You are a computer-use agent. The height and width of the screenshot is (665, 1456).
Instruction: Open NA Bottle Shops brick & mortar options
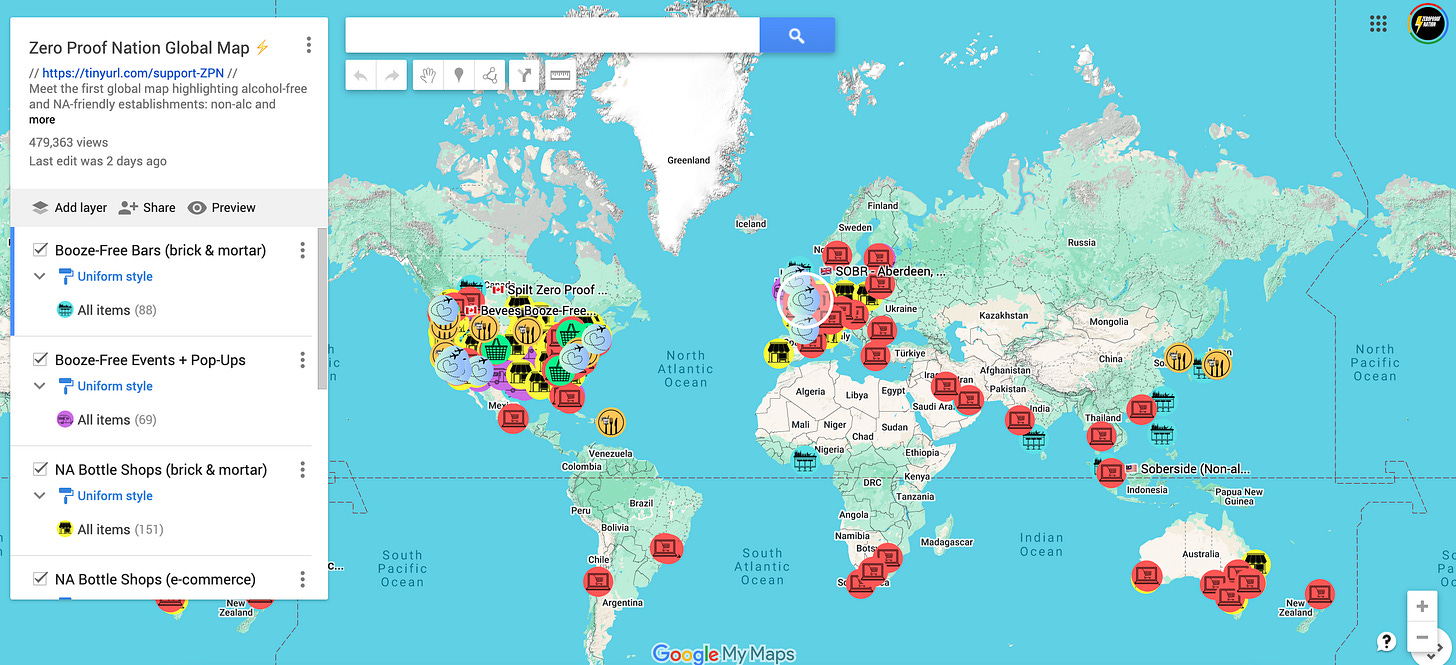(302, 470)
